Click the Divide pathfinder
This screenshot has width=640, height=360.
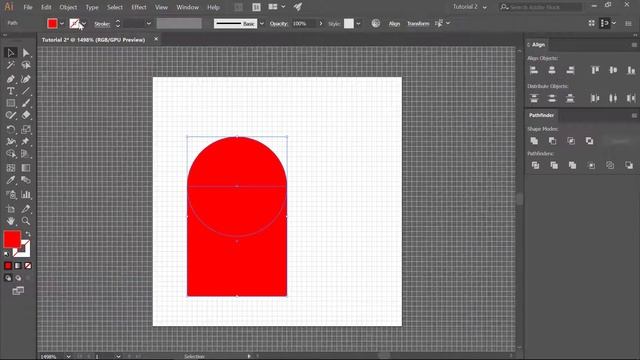click(x=536, y=165)
